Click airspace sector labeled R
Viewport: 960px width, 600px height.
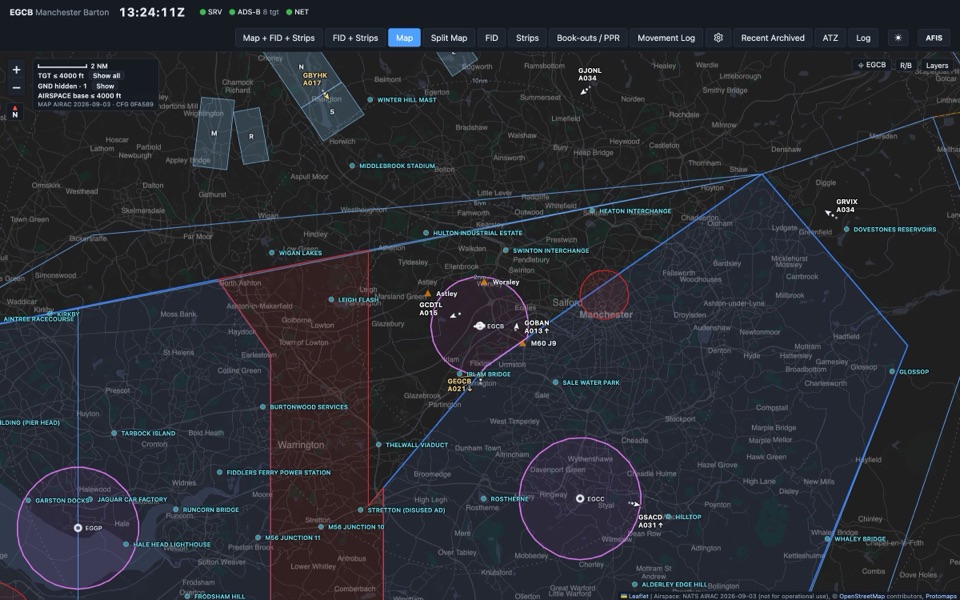[251, 136]
